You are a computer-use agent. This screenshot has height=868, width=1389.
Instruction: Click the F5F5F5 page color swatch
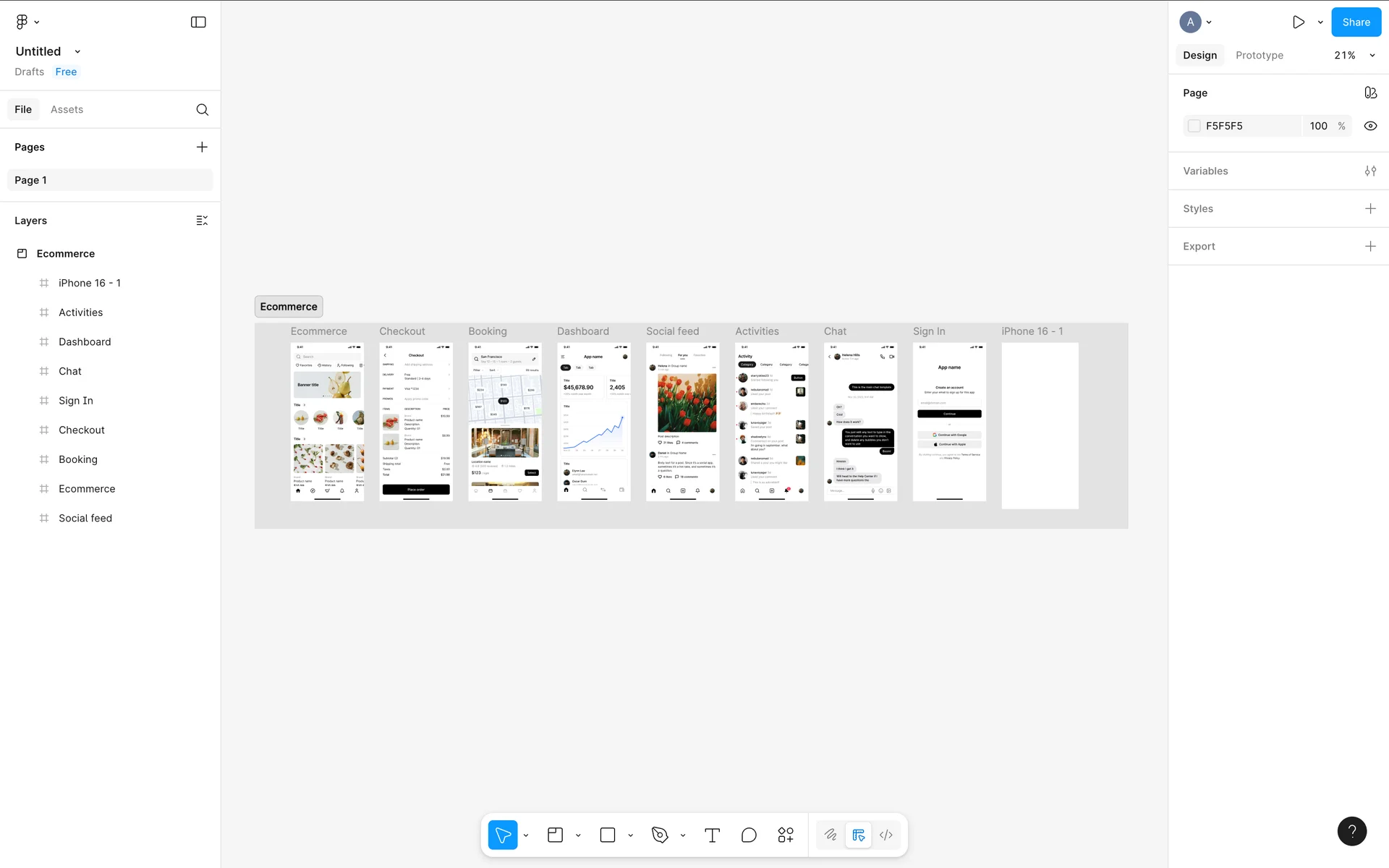click(1194, 126)
